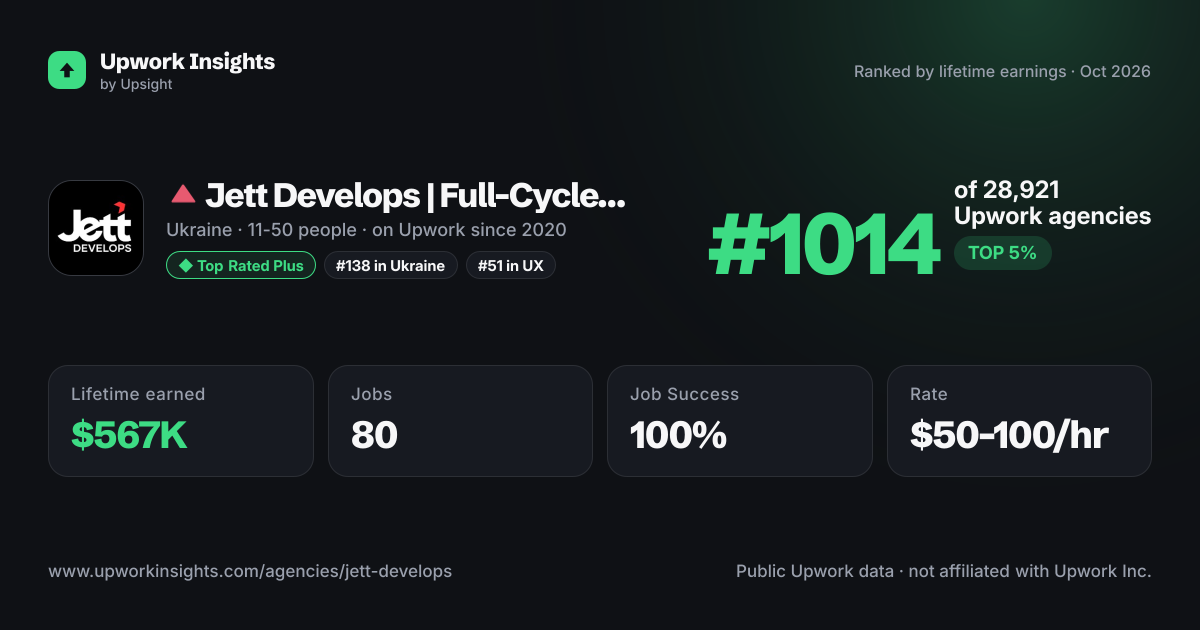The image size is (1200, 630).
Task: Click the green Upwork Insights arrow logo
Action: click(x=67, y=70)
